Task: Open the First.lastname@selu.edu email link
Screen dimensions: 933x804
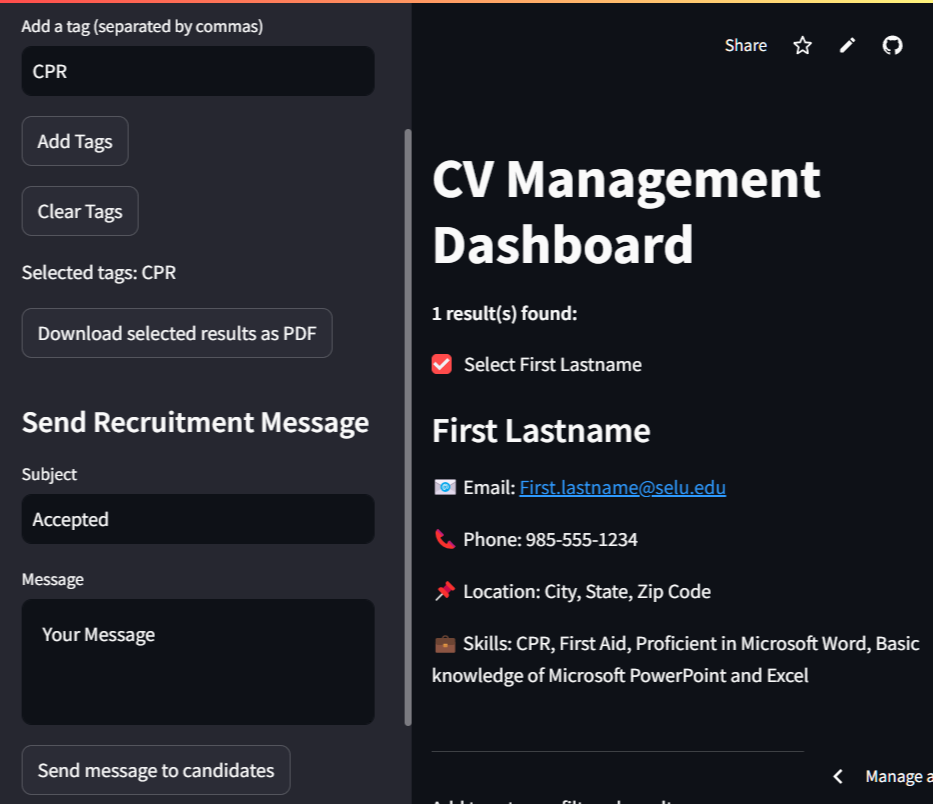Action: click(622, 487)
